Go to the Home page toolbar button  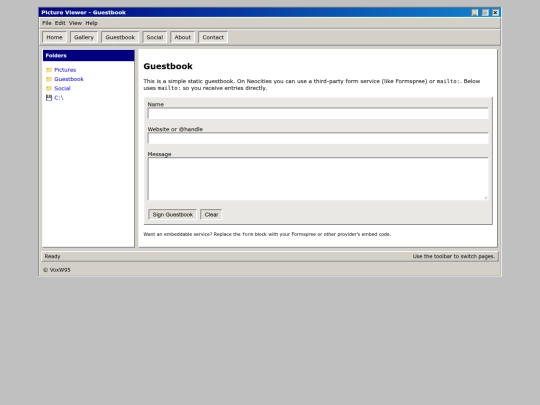[54, 37]
